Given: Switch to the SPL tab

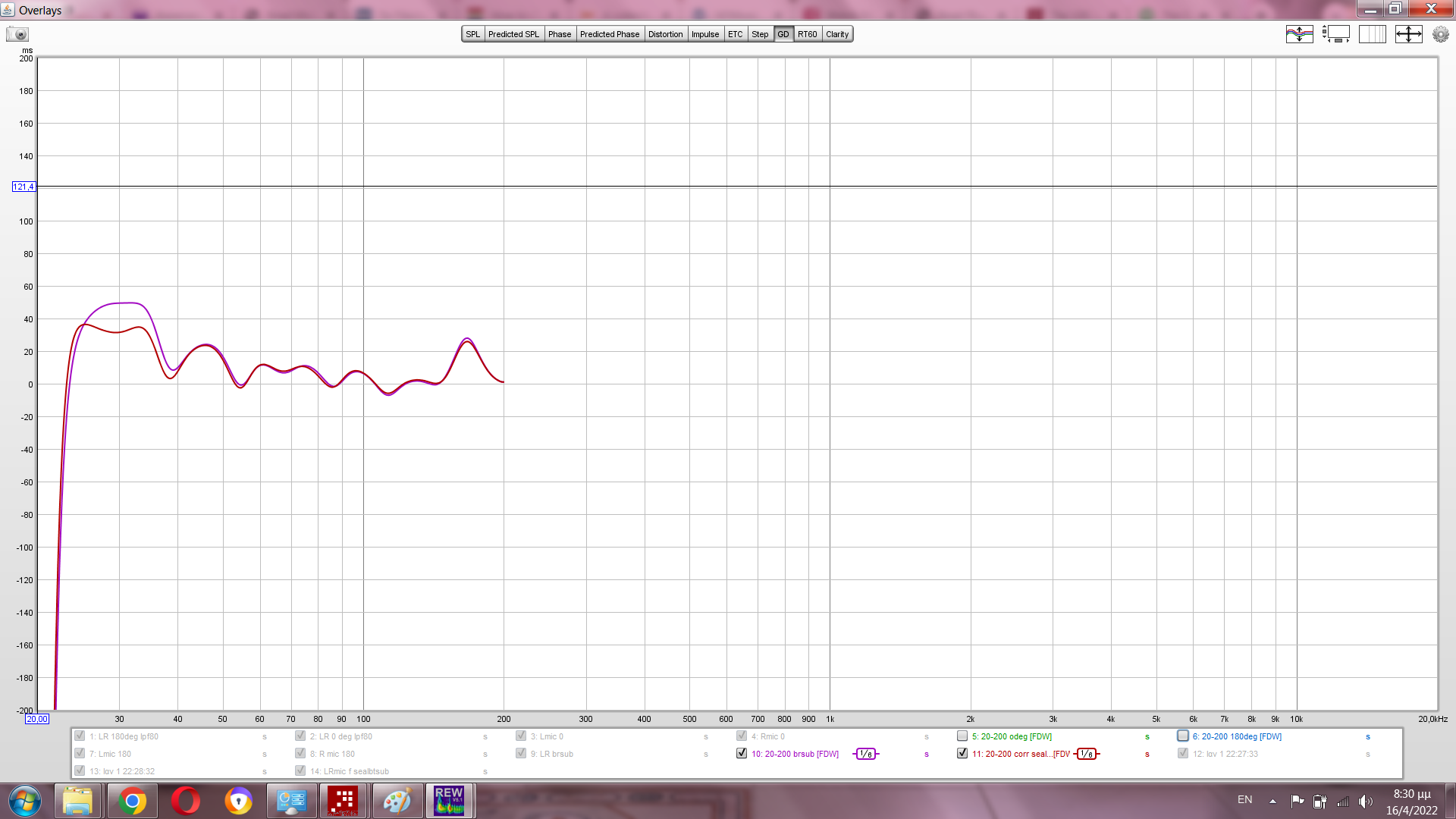Looking at the screenshot, I should [x=473, y=34].
